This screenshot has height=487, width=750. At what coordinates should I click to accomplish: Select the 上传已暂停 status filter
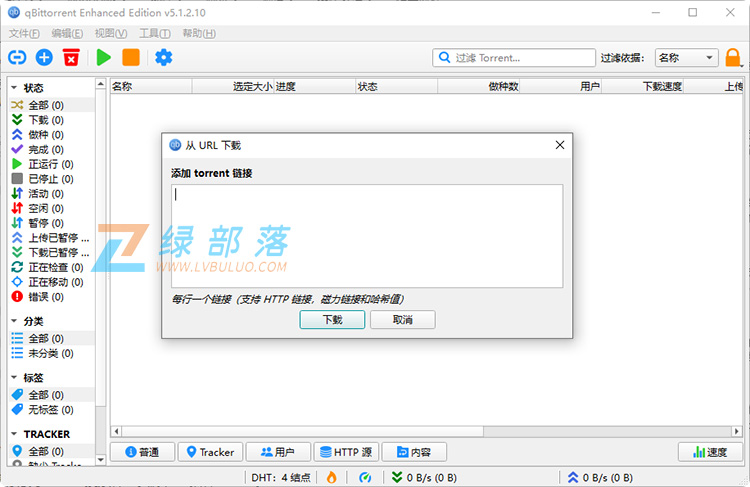52,238
